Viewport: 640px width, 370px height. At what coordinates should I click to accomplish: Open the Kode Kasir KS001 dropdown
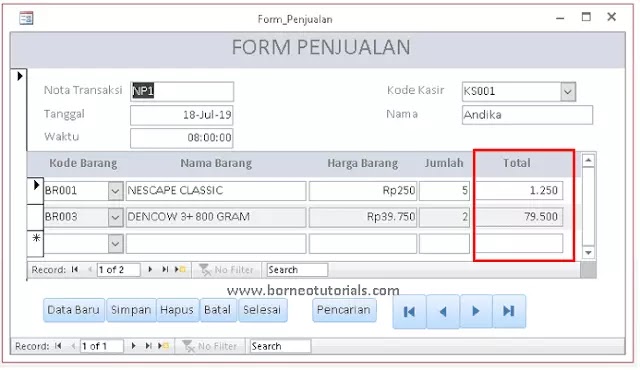tap(568, 91)
